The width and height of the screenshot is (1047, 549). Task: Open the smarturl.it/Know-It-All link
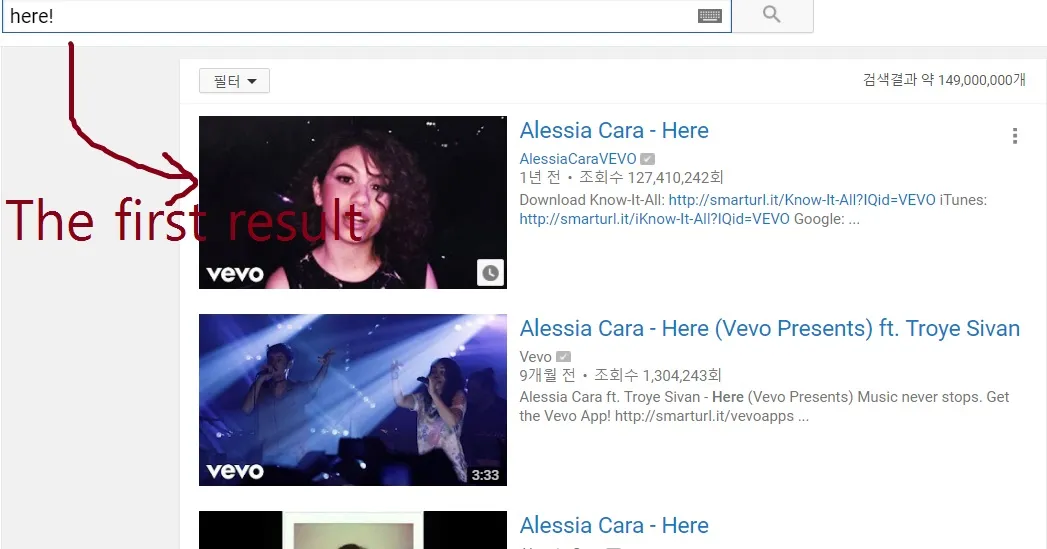tap(802, 200)
